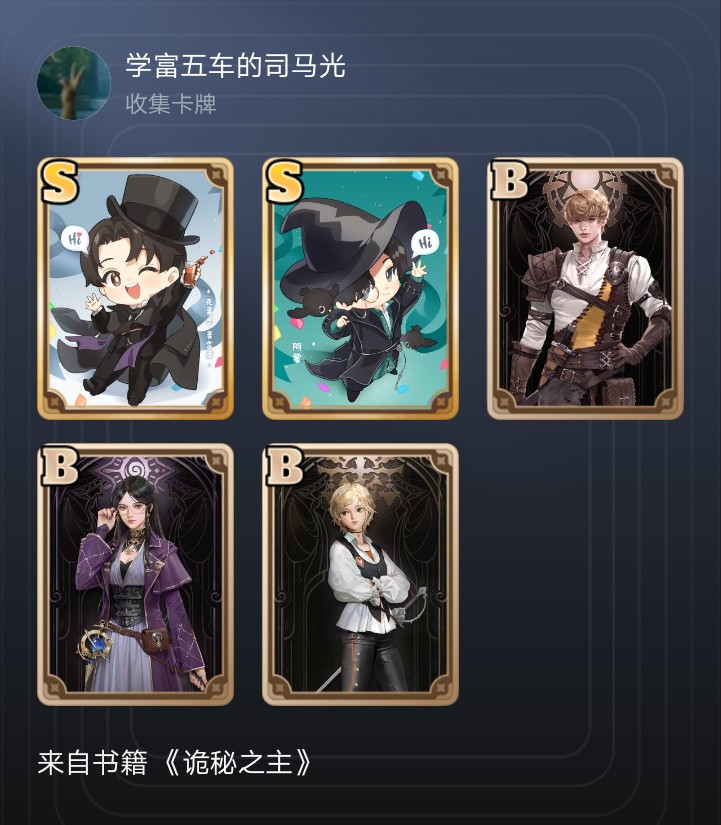This screenshot has width=721, height=825.
Task: Select the 收集卡牌 subtitle label
Action: coord(171,104)
